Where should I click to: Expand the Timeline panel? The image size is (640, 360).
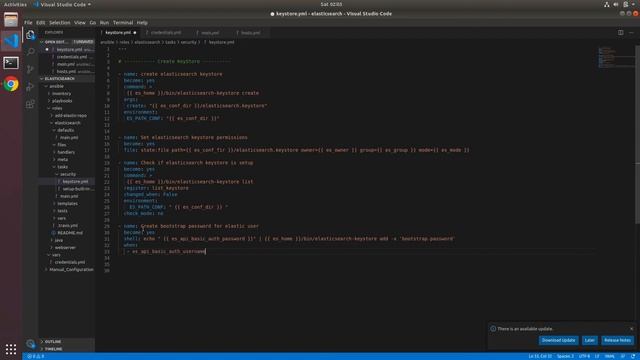pyautogui.click(x=67, y=349)
